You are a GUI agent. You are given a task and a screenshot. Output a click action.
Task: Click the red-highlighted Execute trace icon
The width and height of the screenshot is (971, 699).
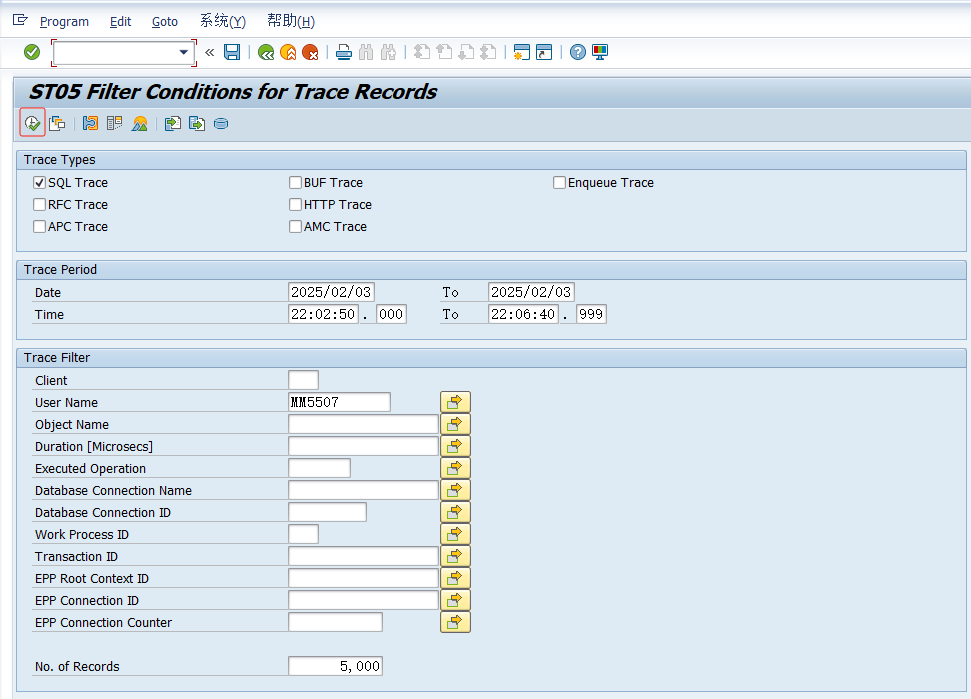pyautogui.click(x=32, y=121)
